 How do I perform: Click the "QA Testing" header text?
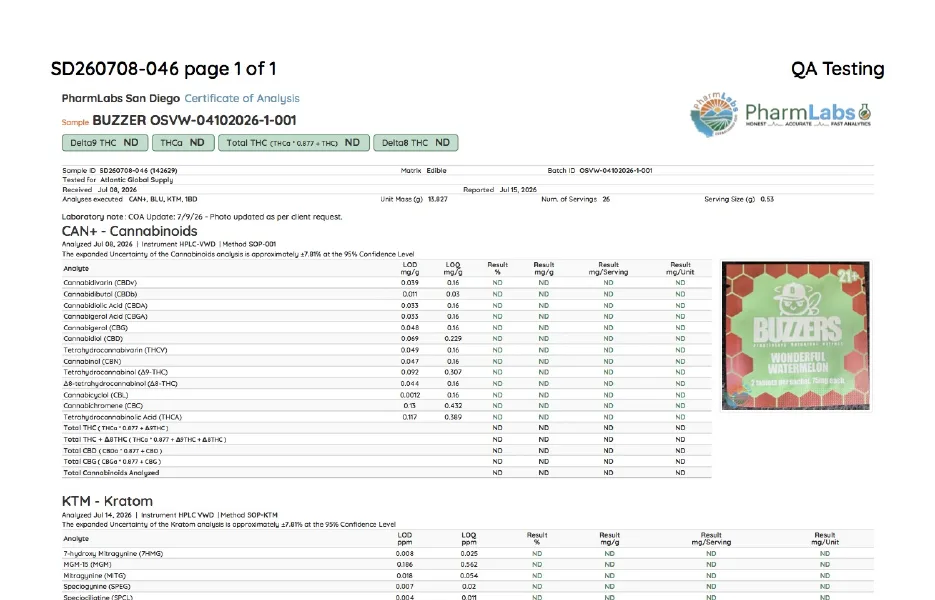837,69
